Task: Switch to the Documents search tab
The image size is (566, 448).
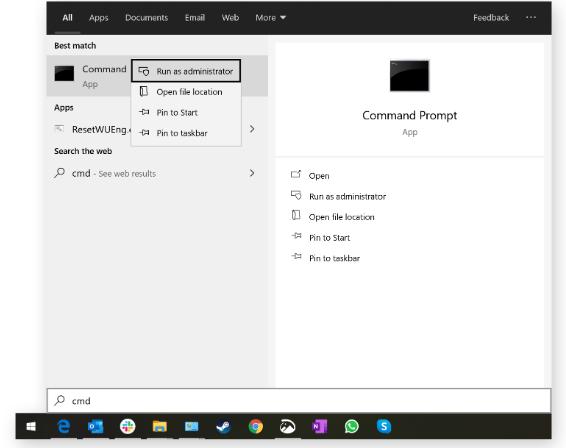Action: (147, 17)
